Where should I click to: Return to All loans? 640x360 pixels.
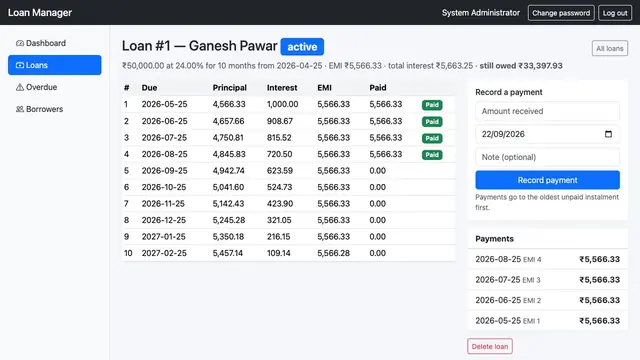(x=609, y=49)
